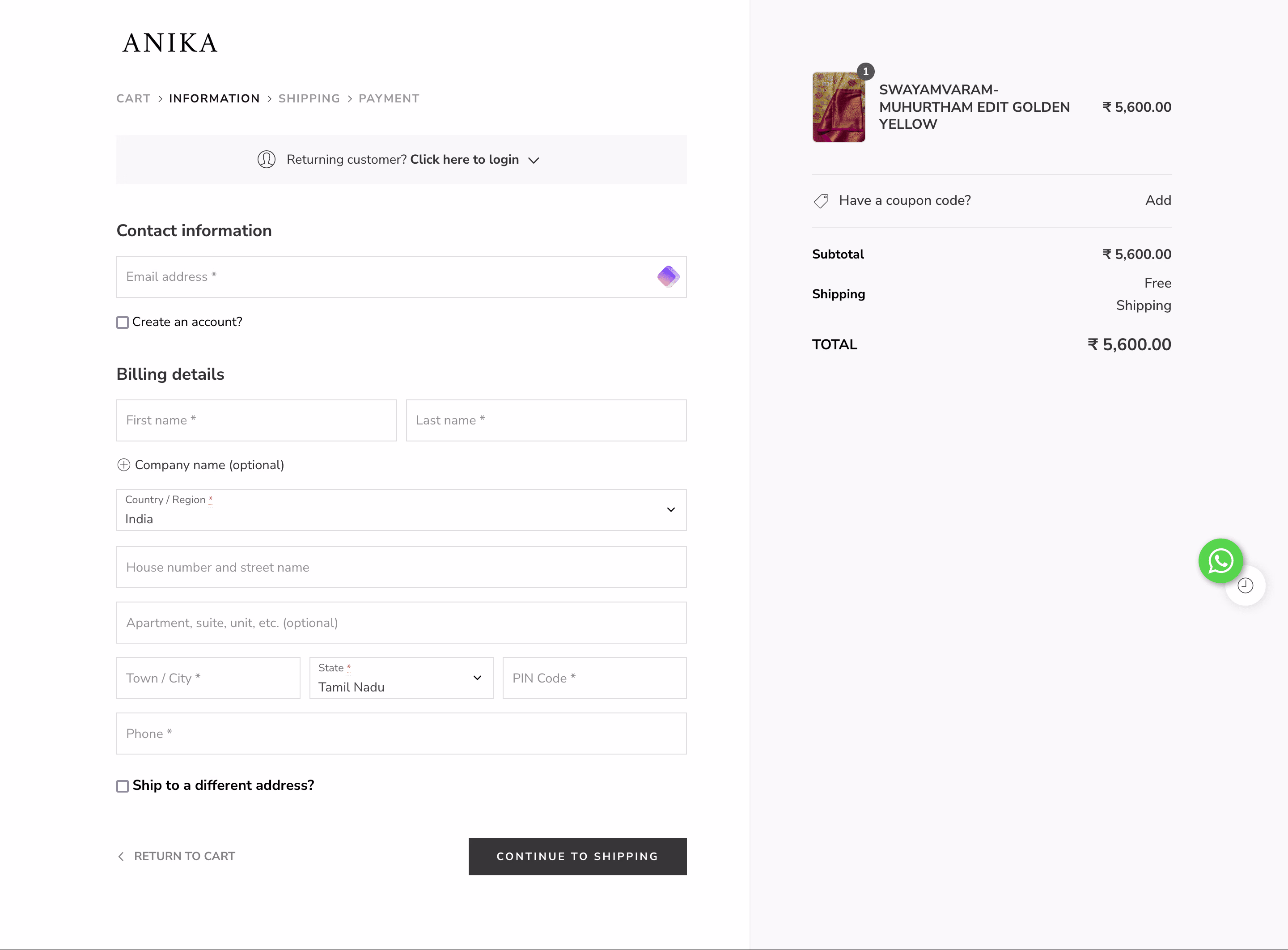
Task: Go to the Cart breadcrumb step
Action: point(133,98)
